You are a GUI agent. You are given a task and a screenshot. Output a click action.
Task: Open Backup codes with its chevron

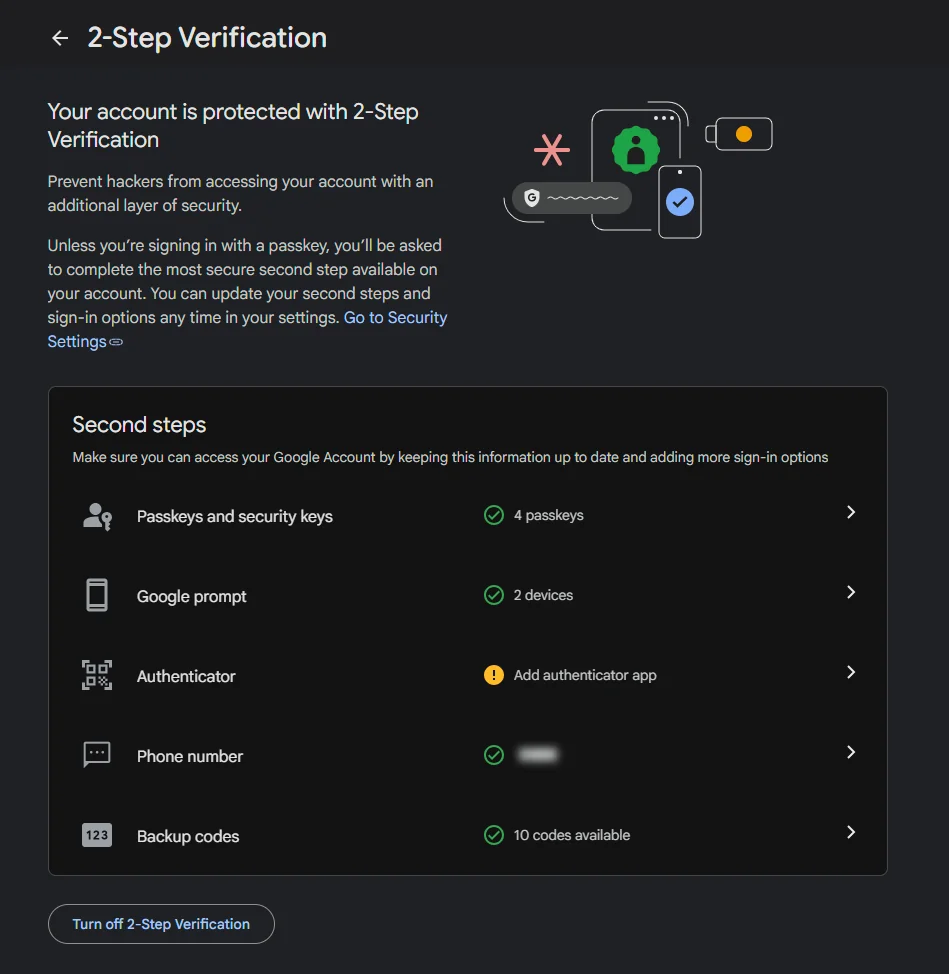pos(851,832)
